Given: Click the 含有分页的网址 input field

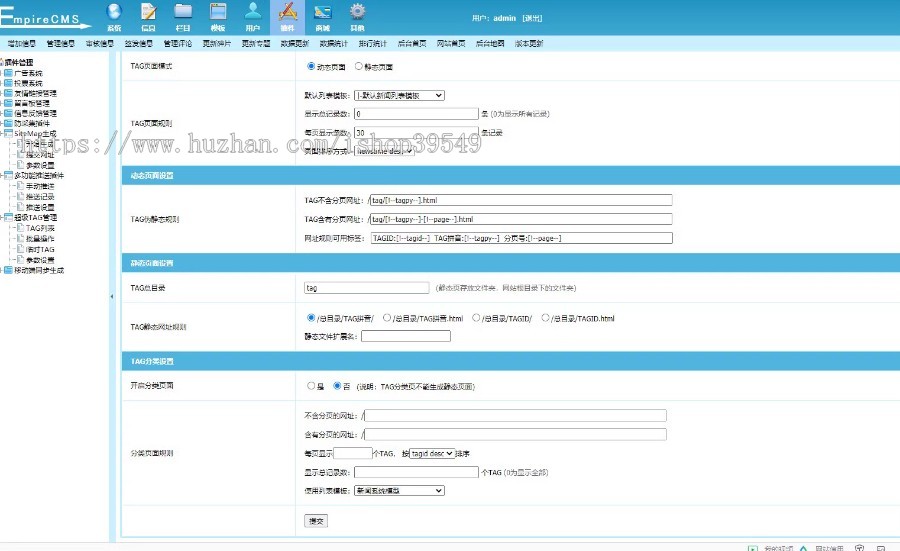Looking at the screenshot, I should 515,434.
